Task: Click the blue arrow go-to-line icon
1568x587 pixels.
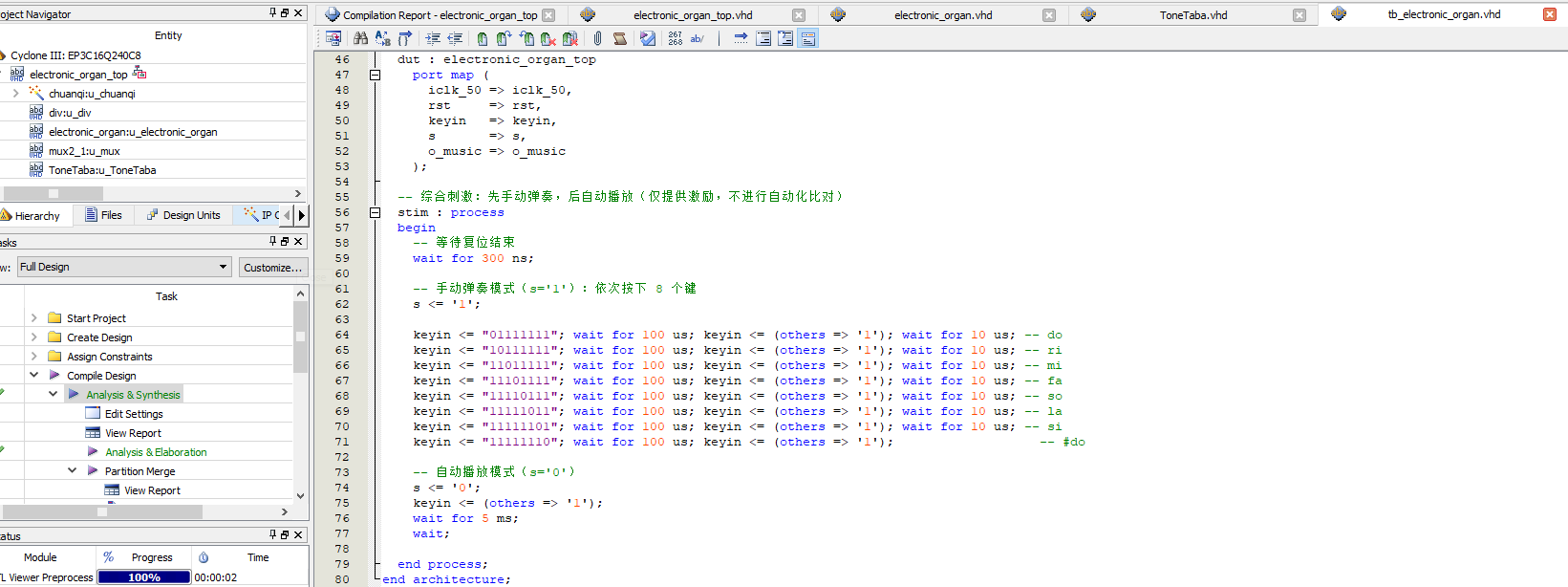Action: [x=741, y=38]
